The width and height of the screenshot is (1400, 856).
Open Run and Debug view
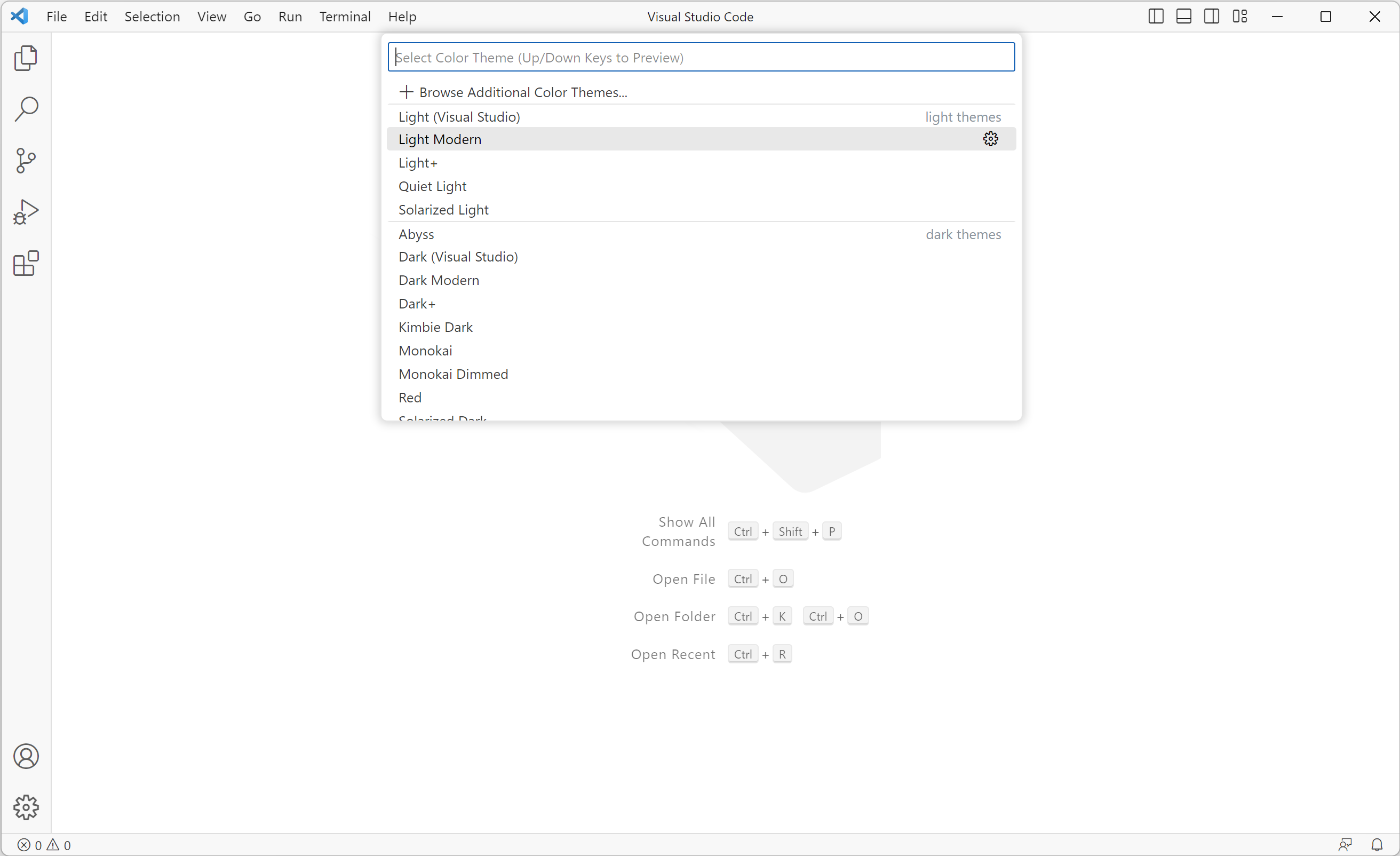(26, 212)
